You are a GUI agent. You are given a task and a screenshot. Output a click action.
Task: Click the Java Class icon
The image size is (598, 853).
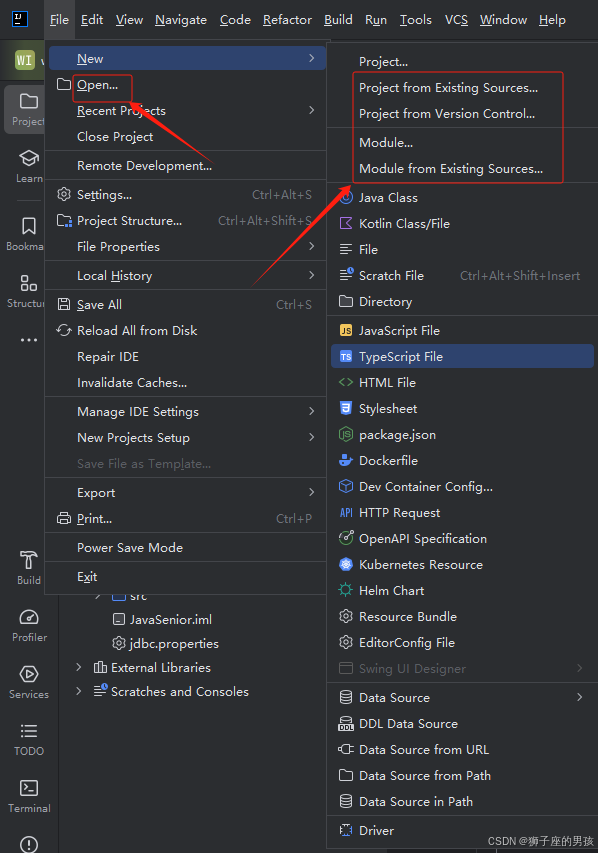(x=346, y=197)
